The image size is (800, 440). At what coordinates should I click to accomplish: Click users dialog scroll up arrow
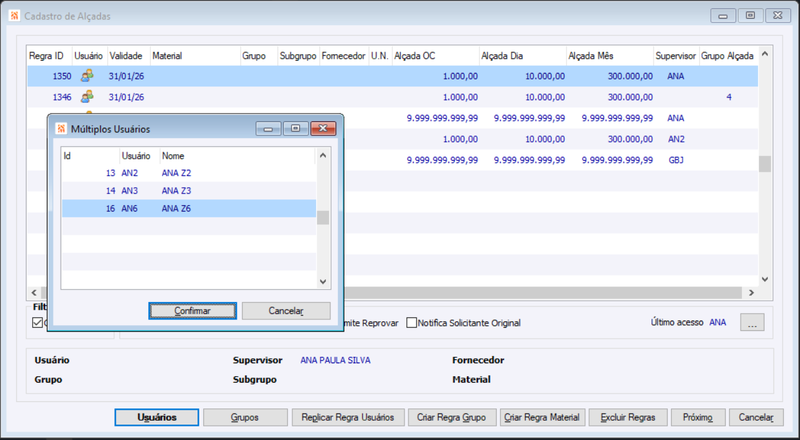click(x=322, y=155)
